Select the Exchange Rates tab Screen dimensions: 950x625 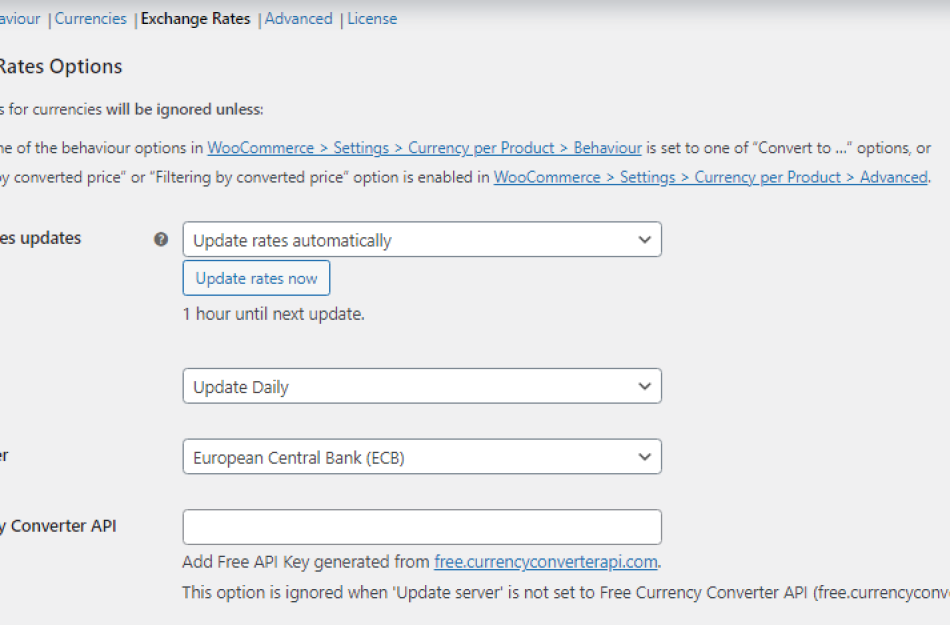coord(195,18)
